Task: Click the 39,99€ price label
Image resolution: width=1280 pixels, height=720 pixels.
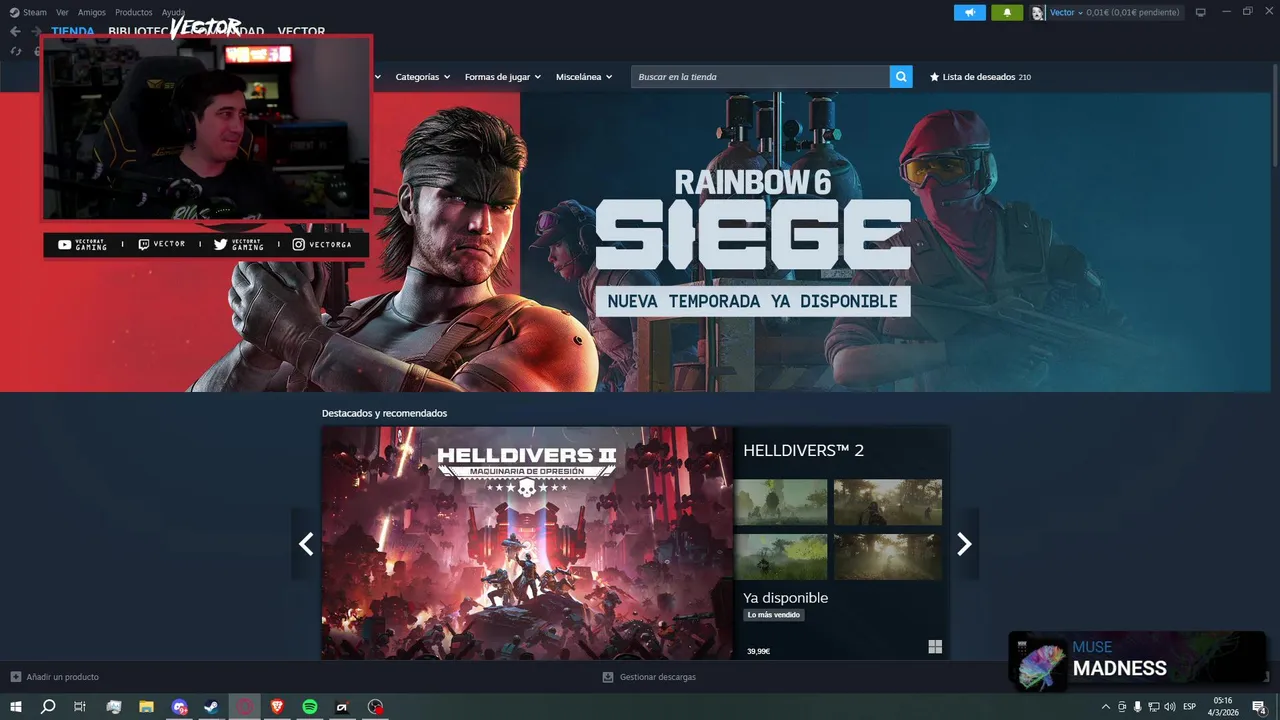Action: pyautogui.click(x=758, y=652)
